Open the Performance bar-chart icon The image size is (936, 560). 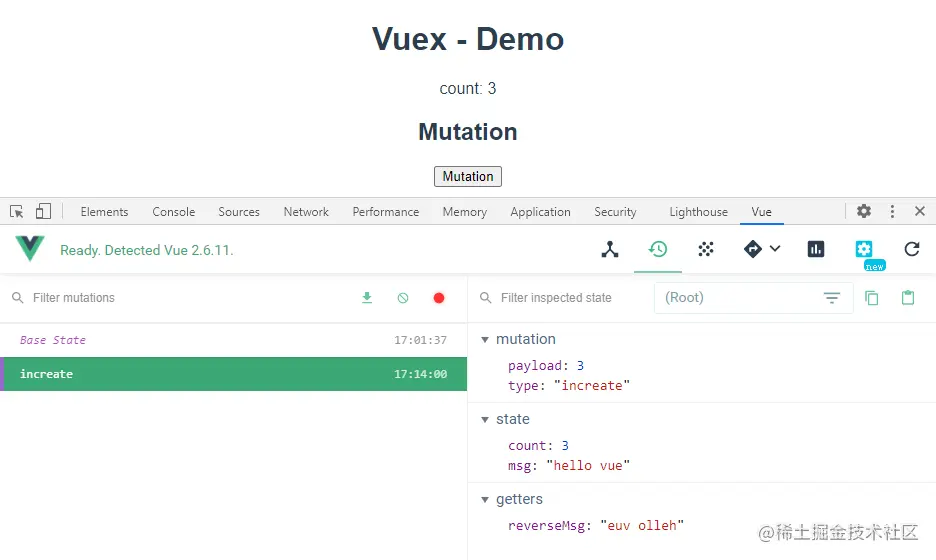point(816,250)
